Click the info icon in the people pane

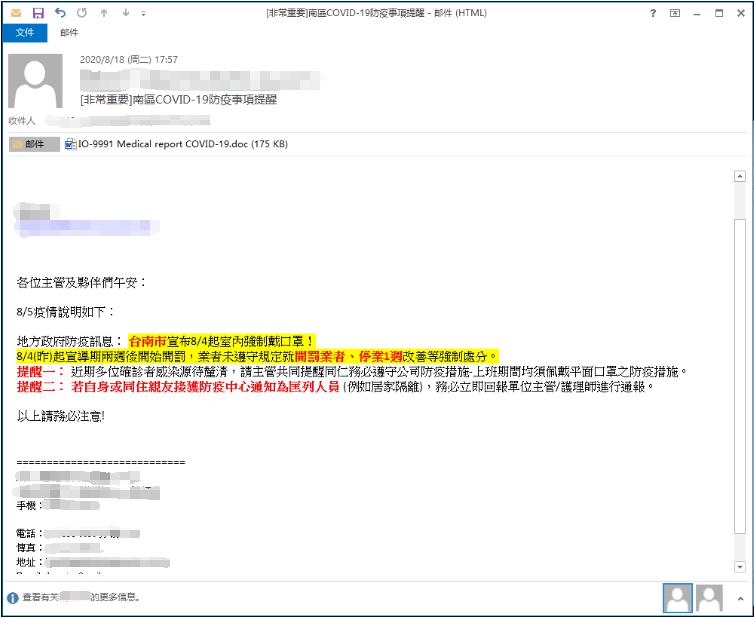(13, 597)
